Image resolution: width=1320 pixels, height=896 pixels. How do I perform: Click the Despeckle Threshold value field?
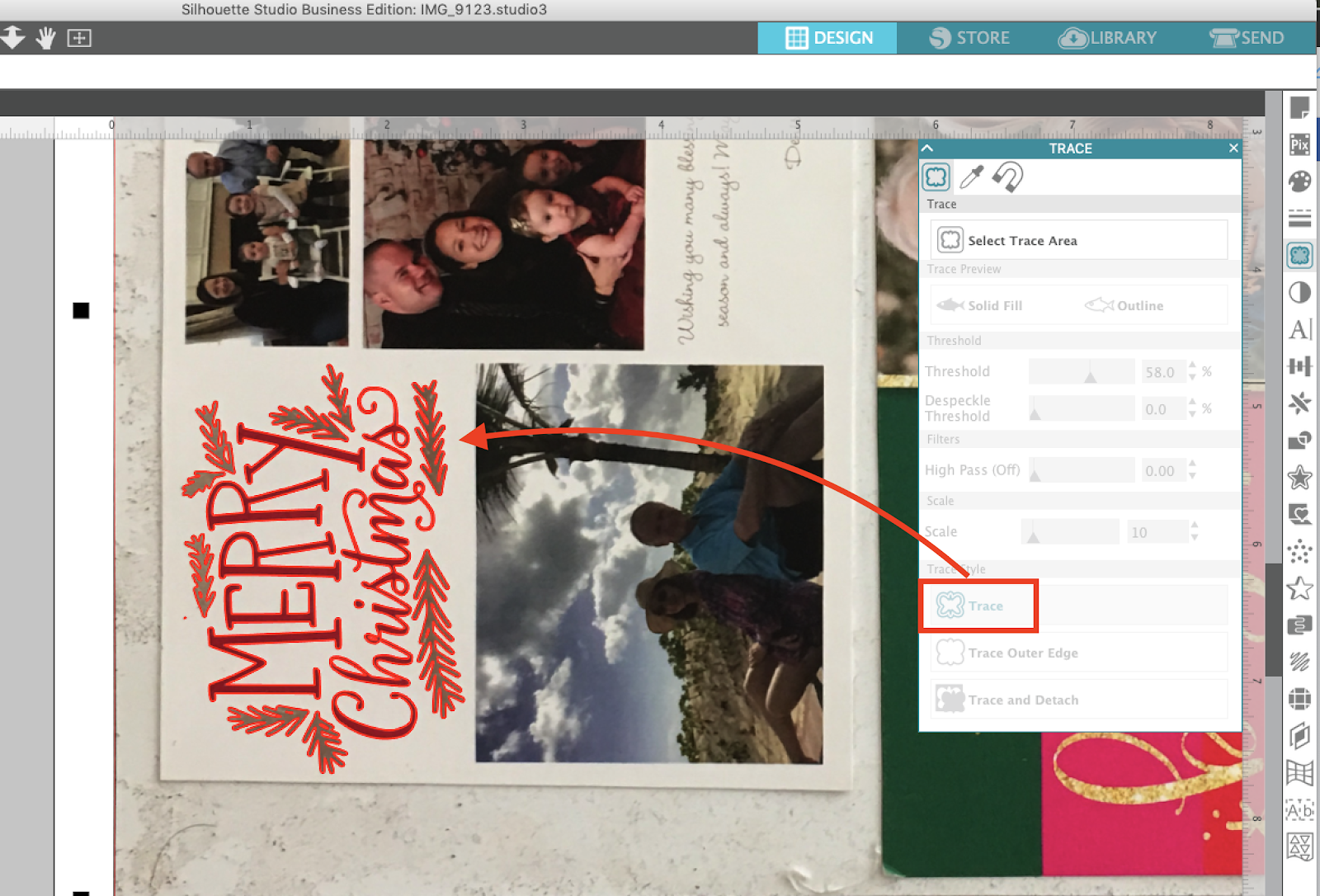(x=1162, y=409)
